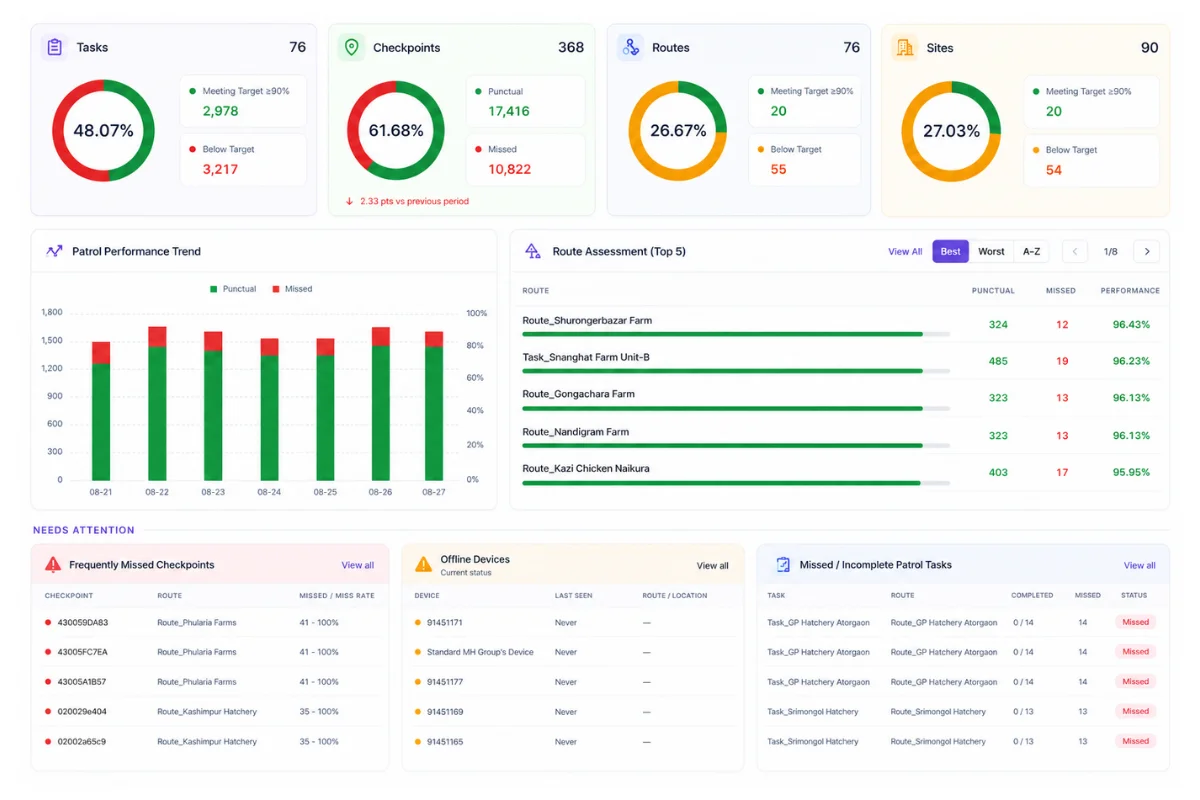Screen dimensions: 1200x800
Task: Click the Checkpoints location pin icon
Action: pyautogui.click(x=350, y=47)
